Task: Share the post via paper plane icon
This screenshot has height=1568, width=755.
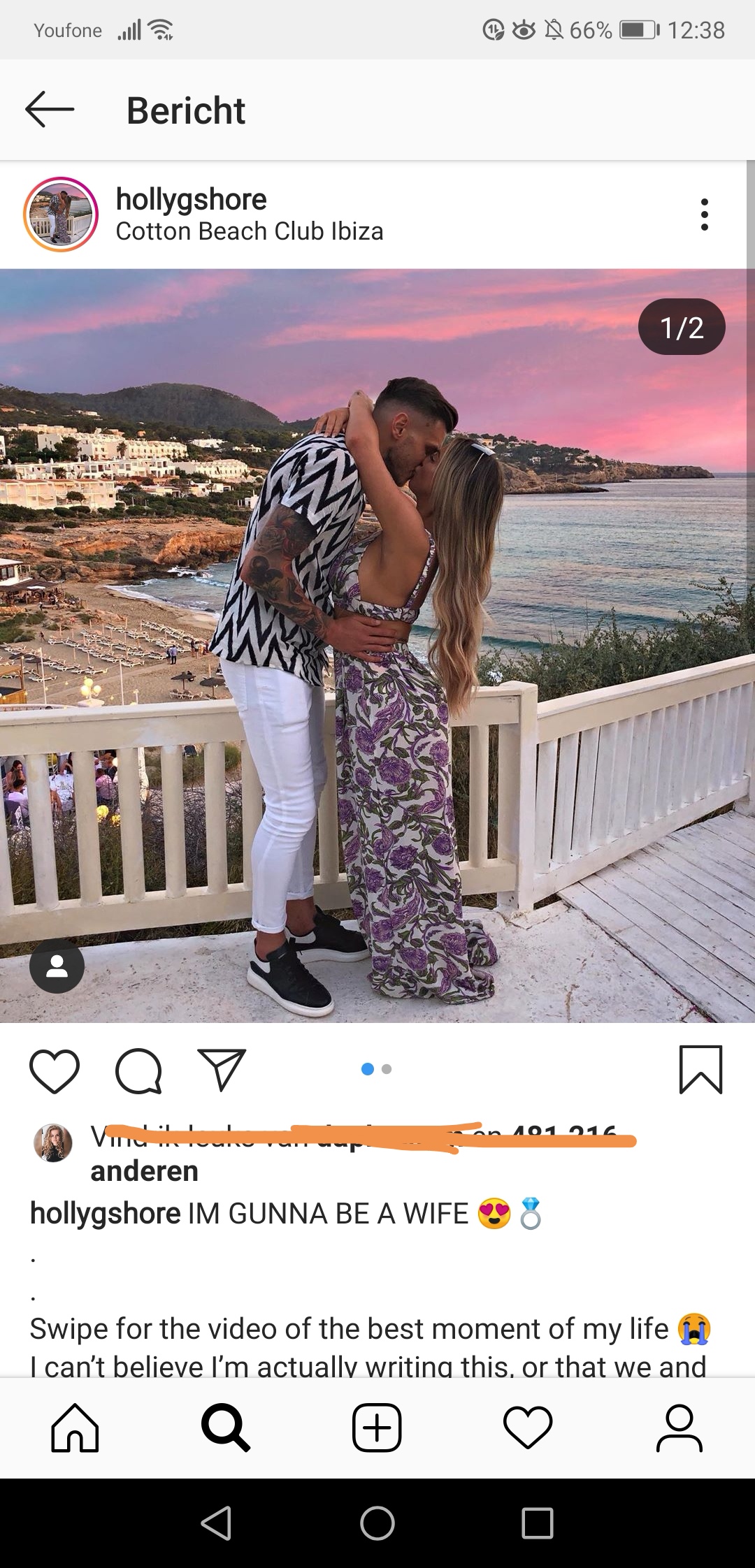Action: click(222, 1070)
